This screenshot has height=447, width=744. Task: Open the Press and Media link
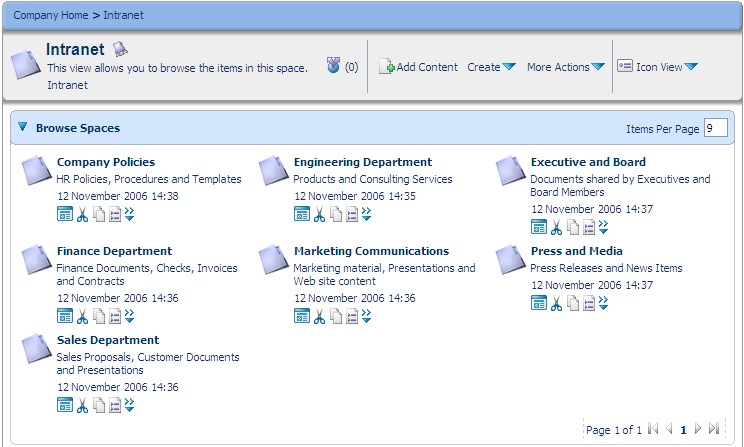tap(577, 251)
